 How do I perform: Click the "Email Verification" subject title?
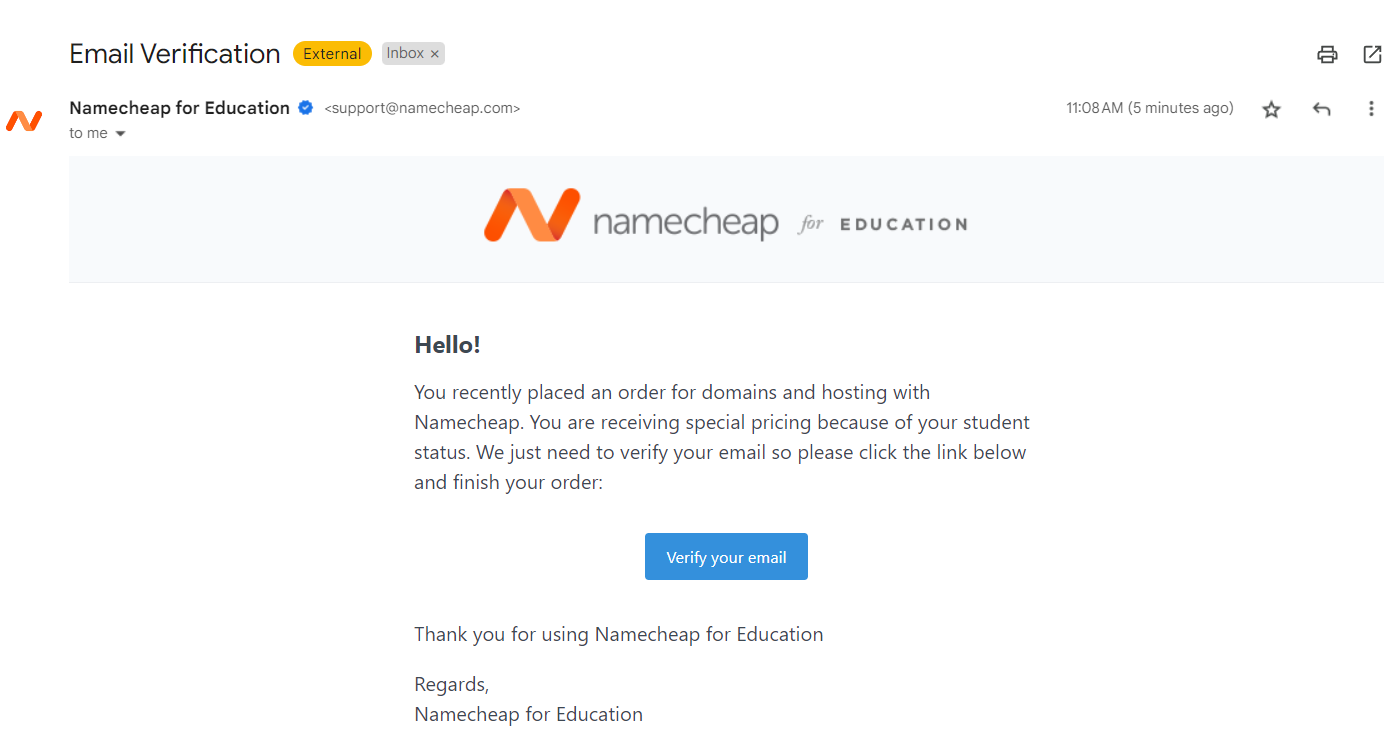[x=175, y=54]
